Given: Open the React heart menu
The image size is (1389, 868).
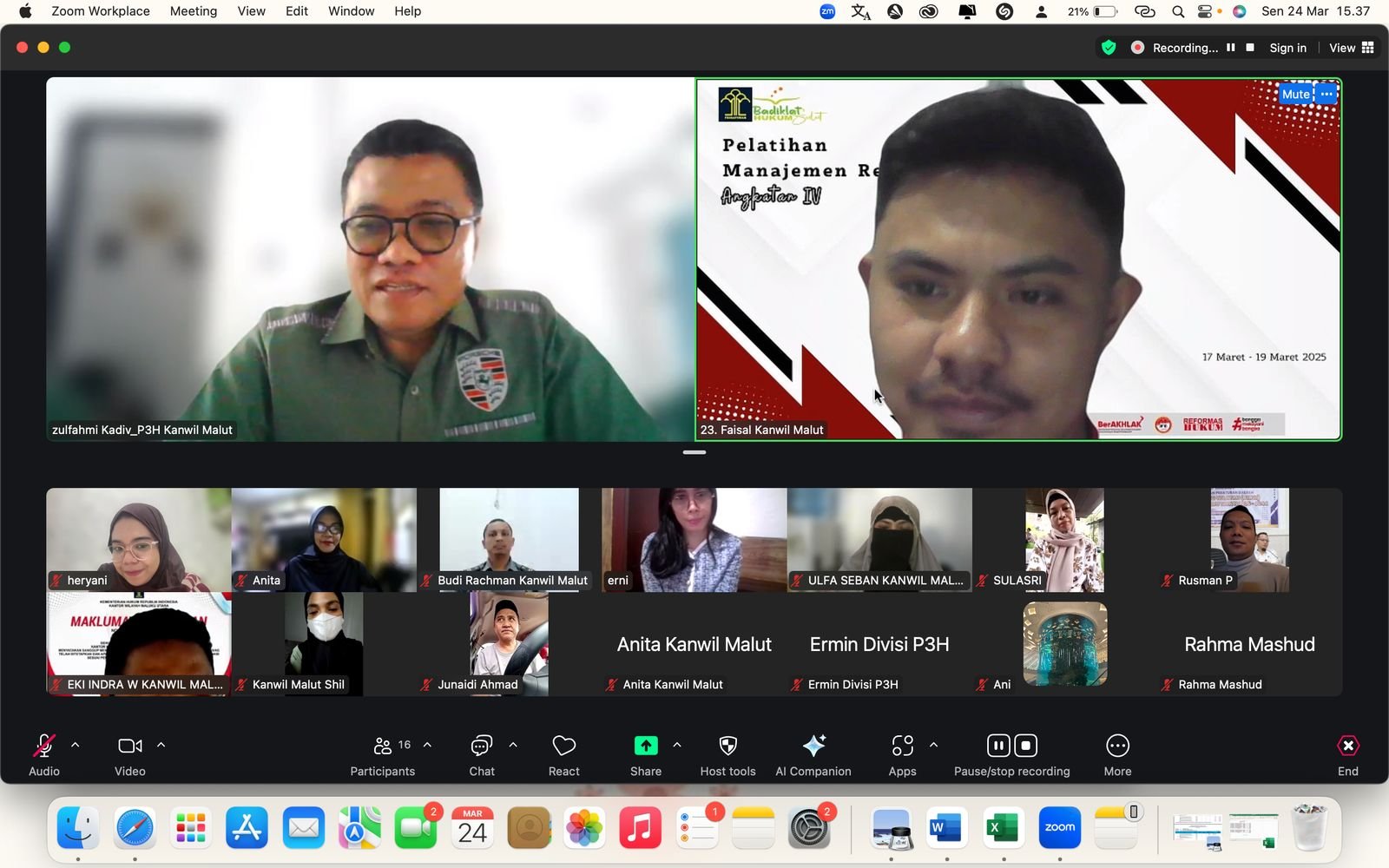Looking at the screenshot, I should pyautogui.click(x=564, y=755).
